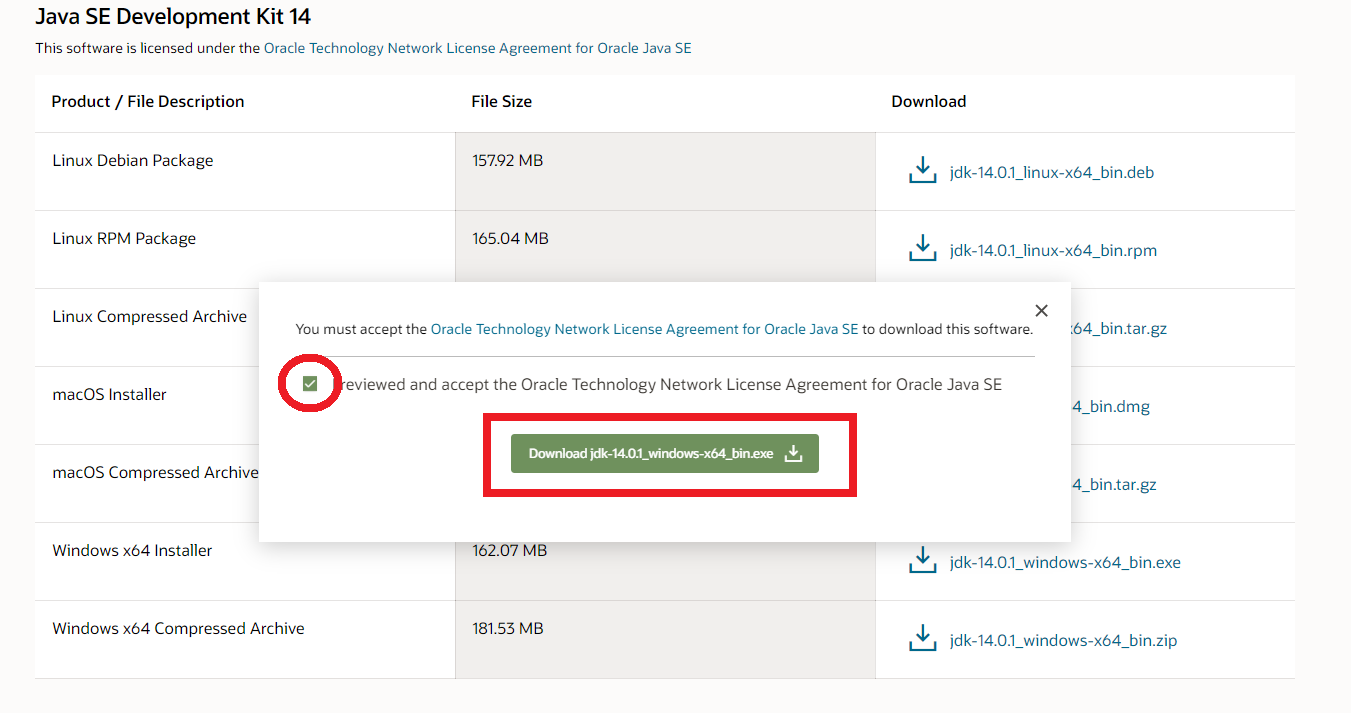Click the Product / File Description header
The image size is (1351, 713).
[148, 101]
